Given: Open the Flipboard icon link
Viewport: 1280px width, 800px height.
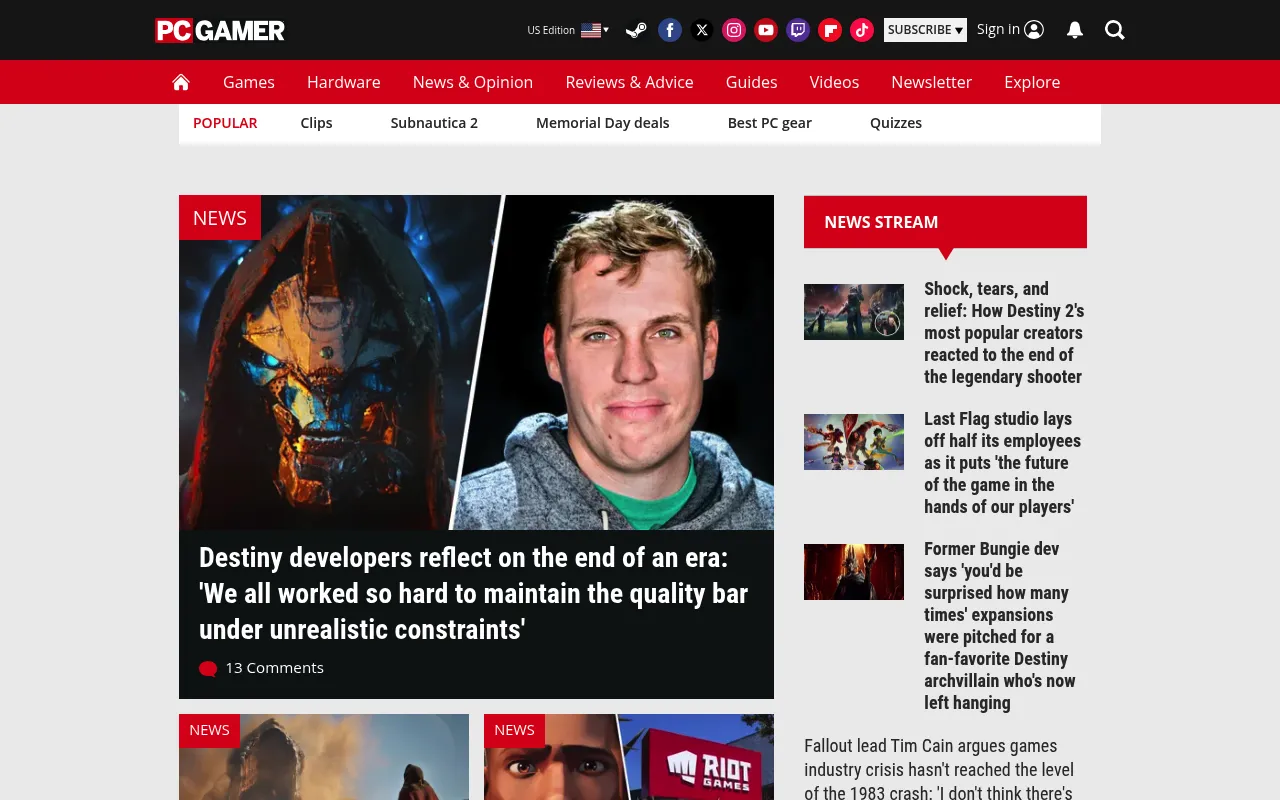Looking at the screenshot, I should (830, 30).
